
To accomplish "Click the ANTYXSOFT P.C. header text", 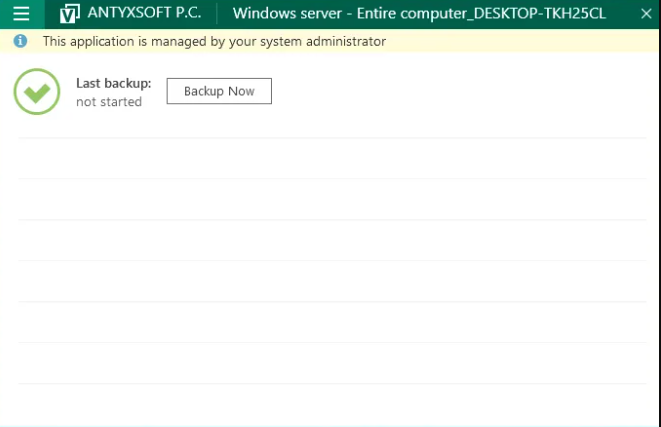I will (146, 14).
